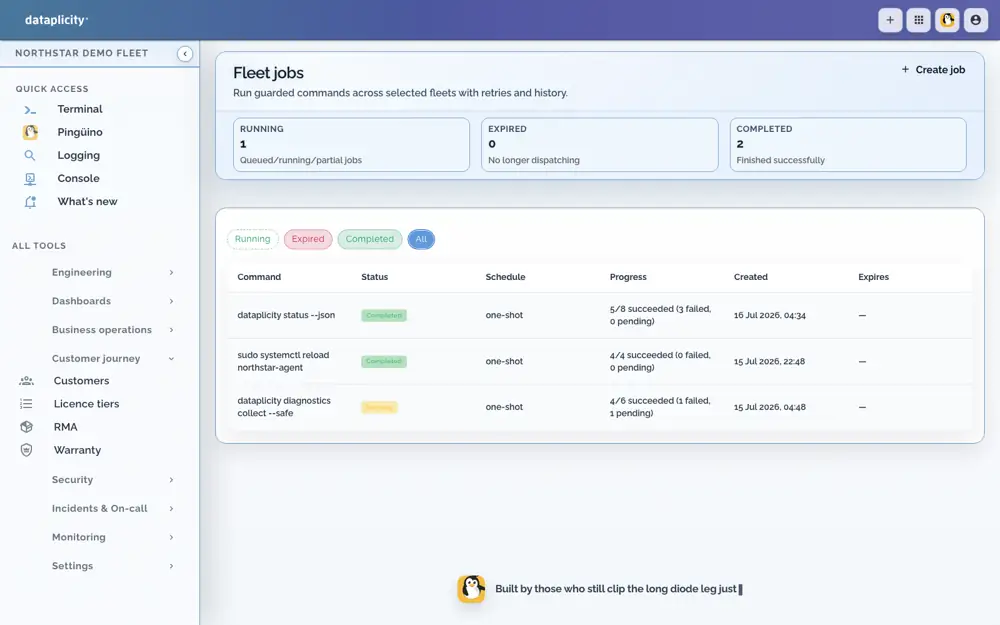Viewport: 1000px width, 625px height.
Task: Open Pingüino from quick access
Action: 80,132
